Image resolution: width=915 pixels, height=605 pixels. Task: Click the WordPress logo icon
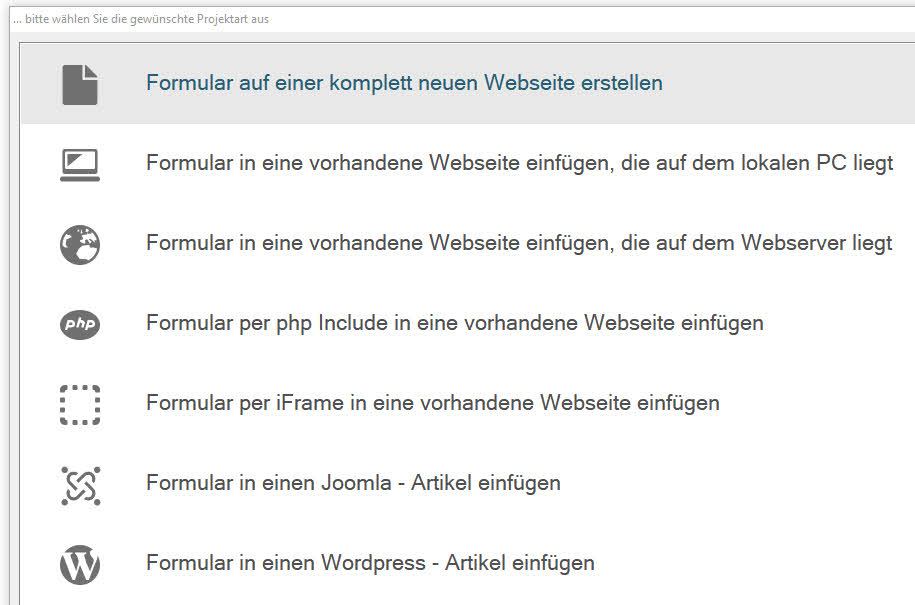(x=80, y=564)
